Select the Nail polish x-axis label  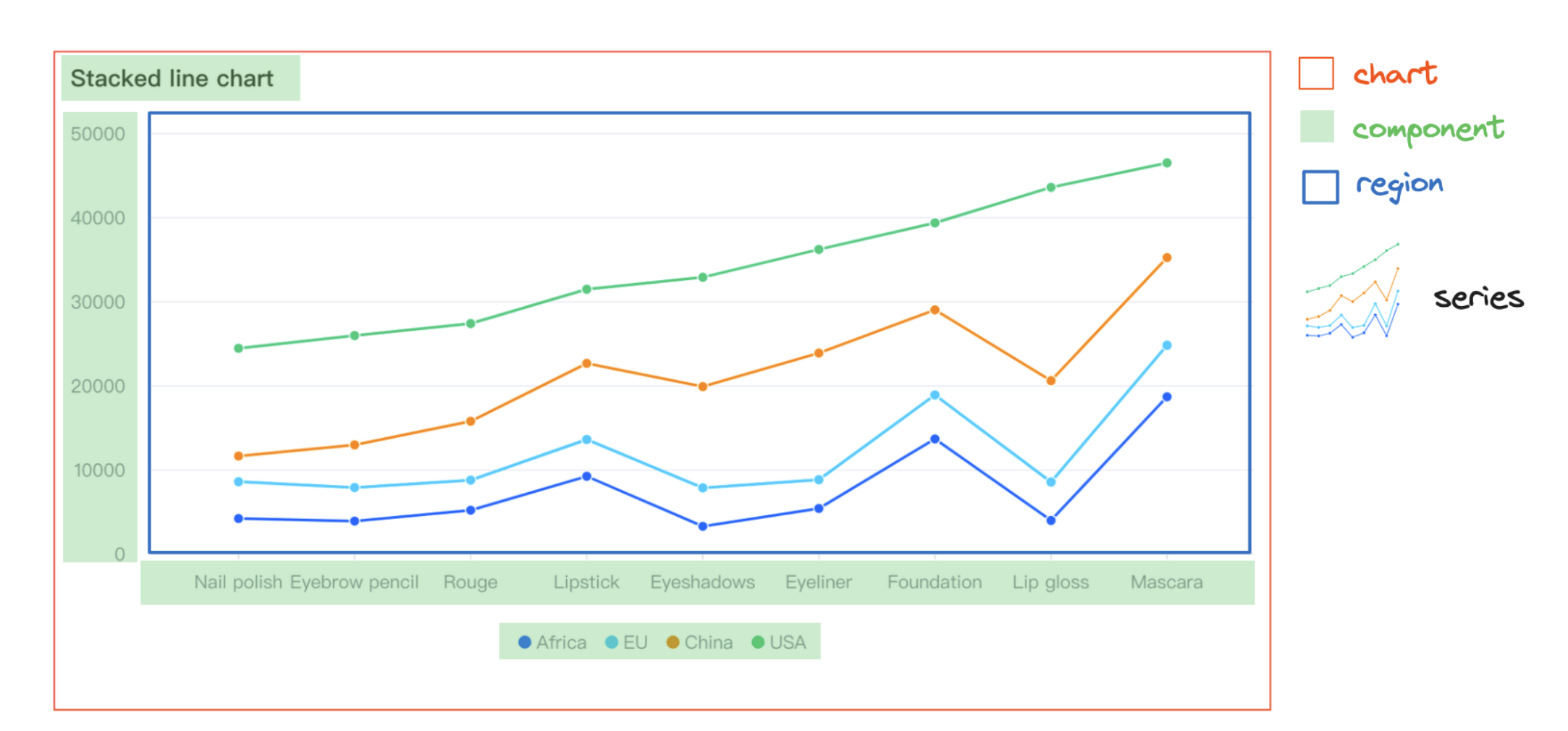238,582
